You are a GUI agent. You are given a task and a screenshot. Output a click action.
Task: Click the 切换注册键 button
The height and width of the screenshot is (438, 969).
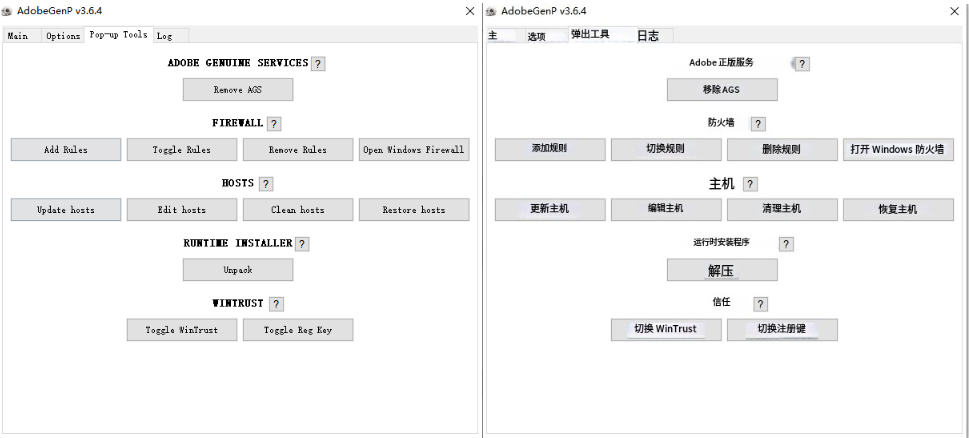tap(782, 329)
